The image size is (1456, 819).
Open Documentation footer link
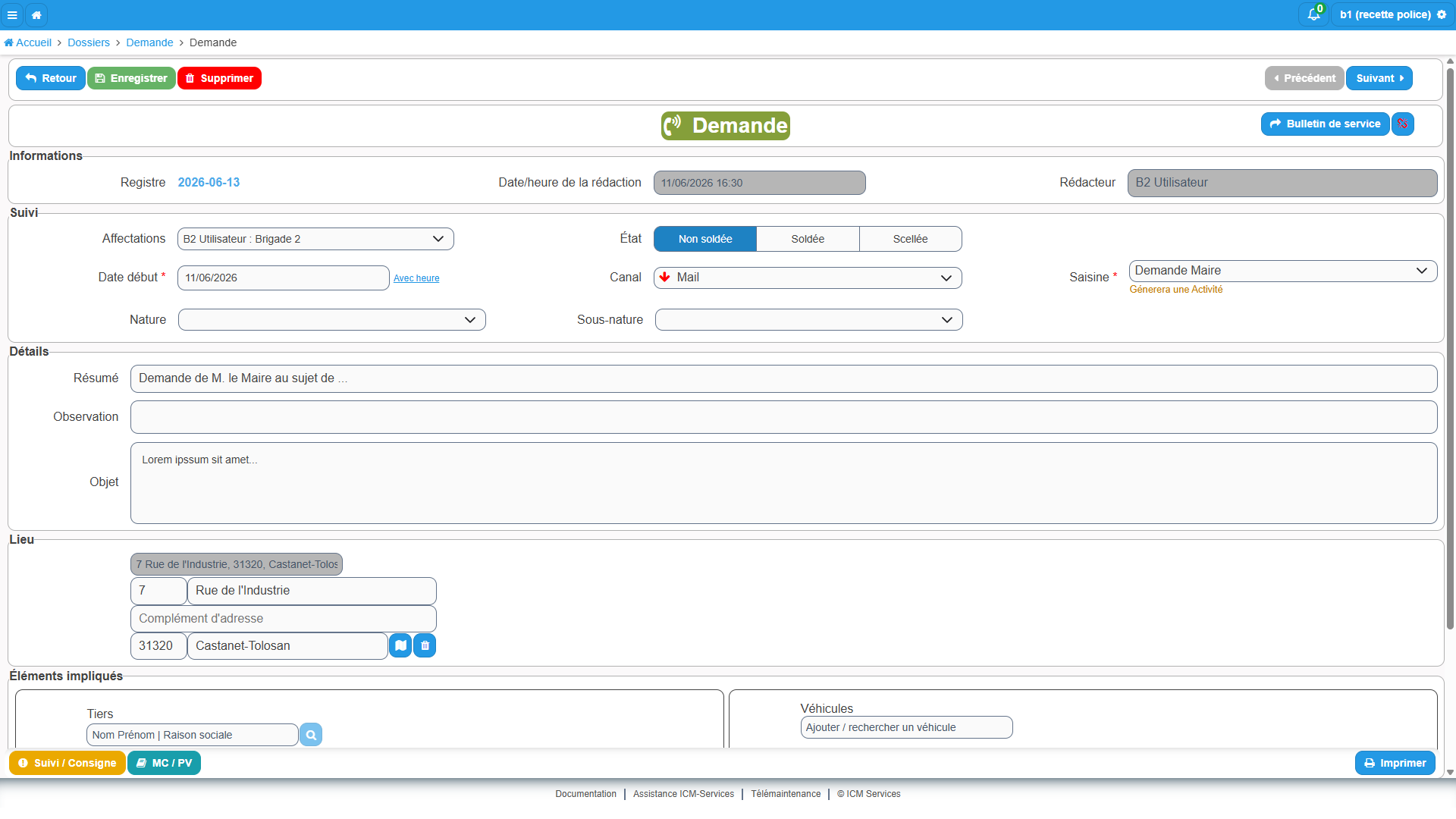coord(585,794)
